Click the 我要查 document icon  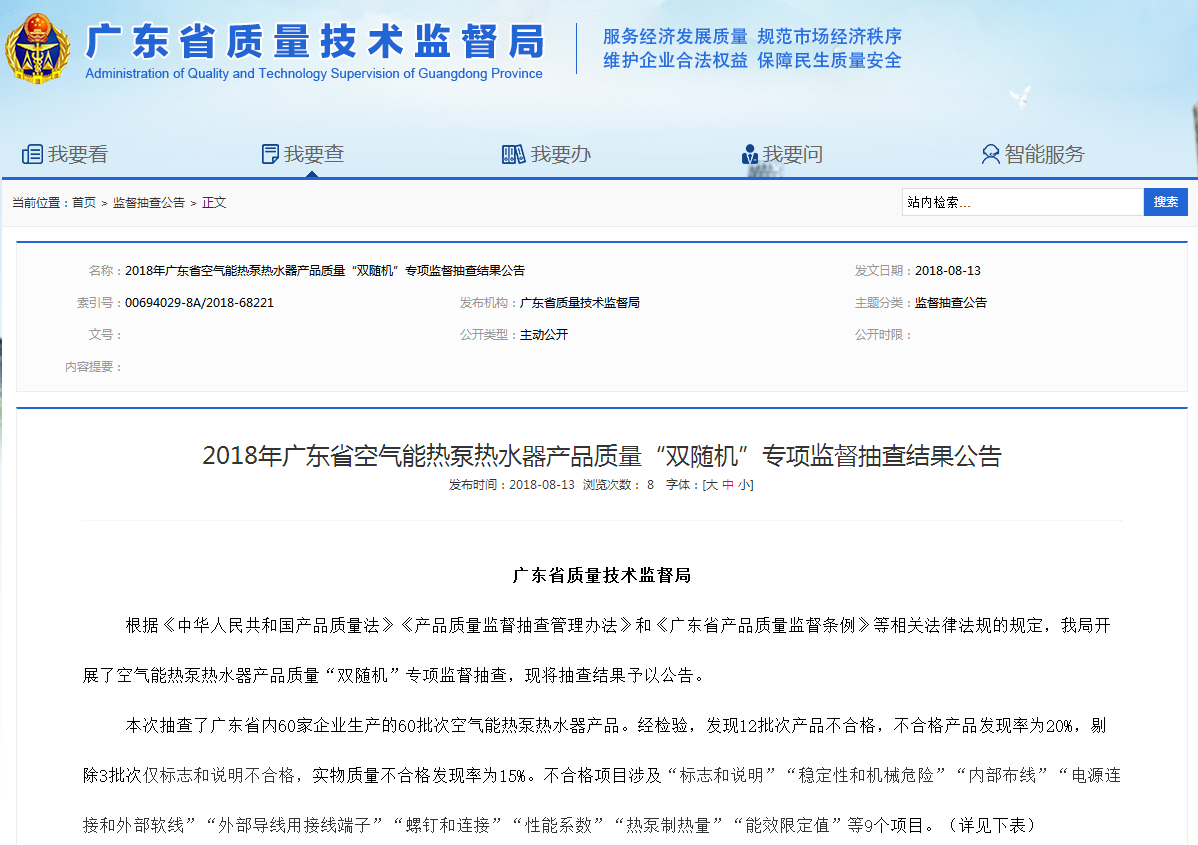(270, 154)
